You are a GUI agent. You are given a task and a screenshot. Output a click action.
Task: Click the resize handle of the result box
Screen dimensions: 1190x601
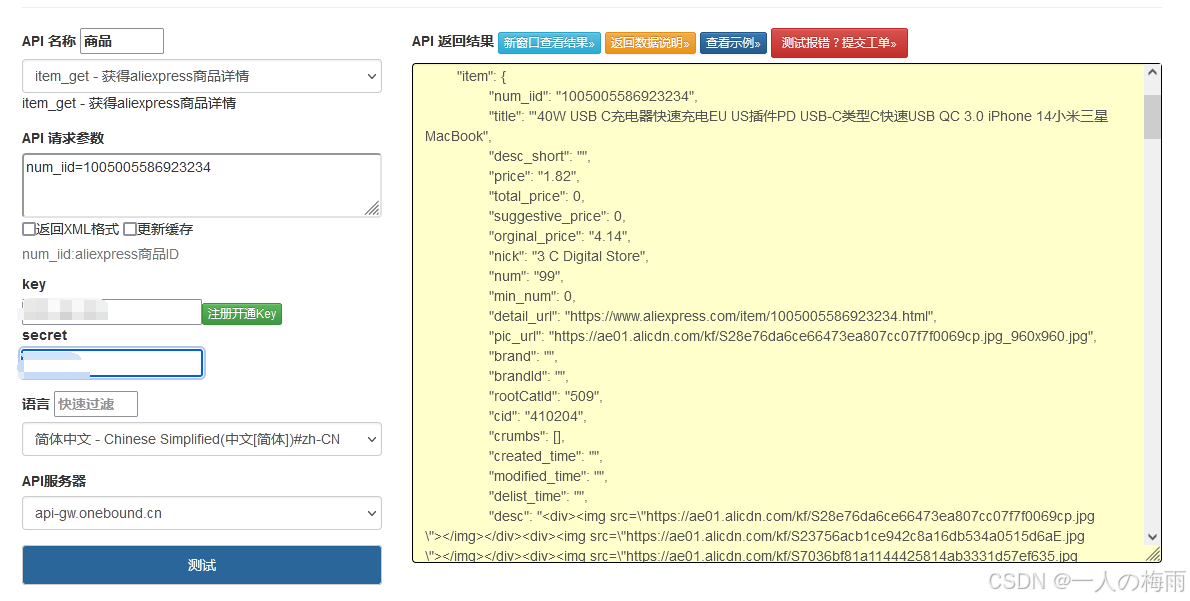tap(1153, 554)
